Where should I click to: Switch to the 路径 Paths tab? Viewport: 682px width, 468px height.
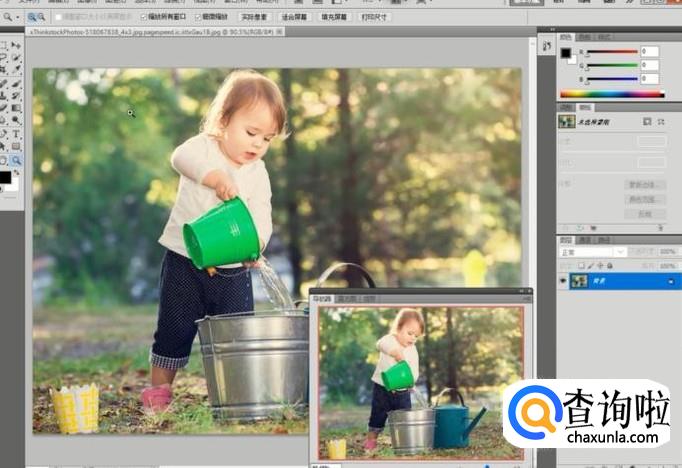602,240
